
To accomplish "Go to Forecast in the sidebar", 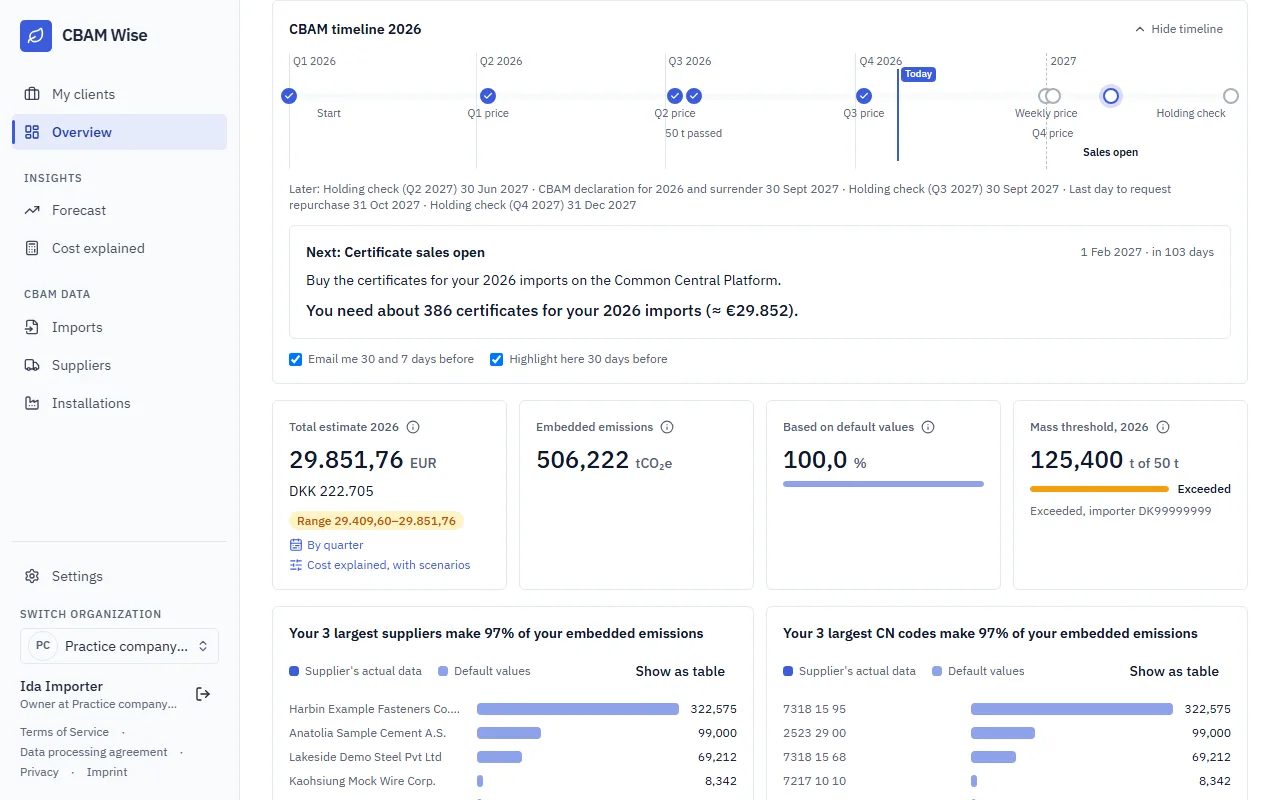I will point(120,210).
